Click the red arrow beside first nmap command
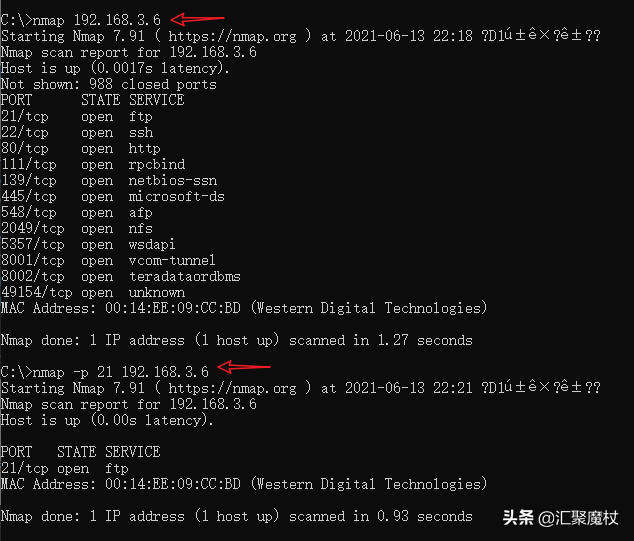The height and width of the screenshot is (541, 634). coord(197,19)
